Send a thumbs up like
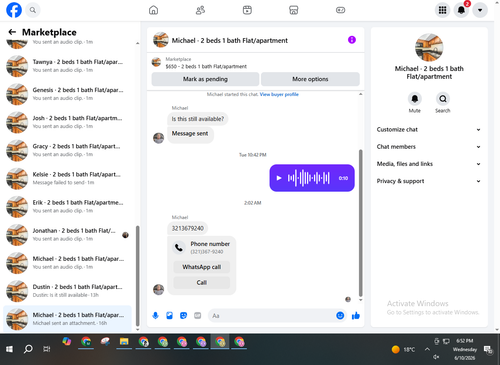The height and width of the screenshot is (365, 500). (x=356, y=315)
